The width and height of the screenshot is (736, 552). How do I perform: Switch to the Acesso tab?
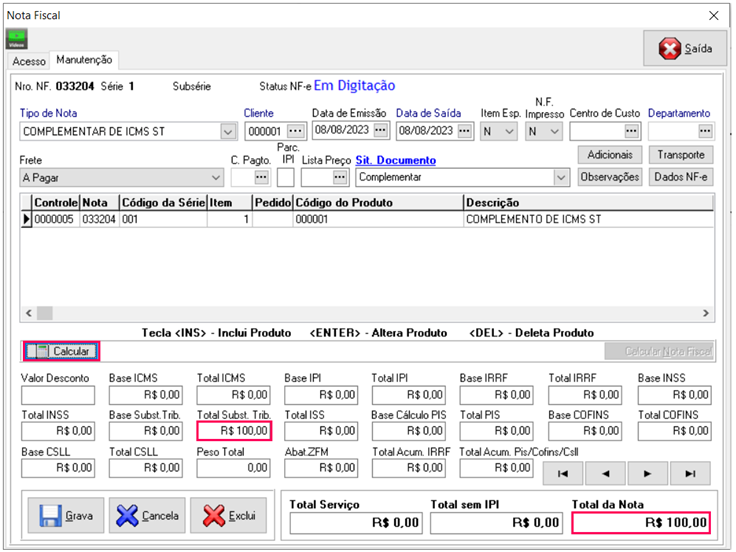29,61
